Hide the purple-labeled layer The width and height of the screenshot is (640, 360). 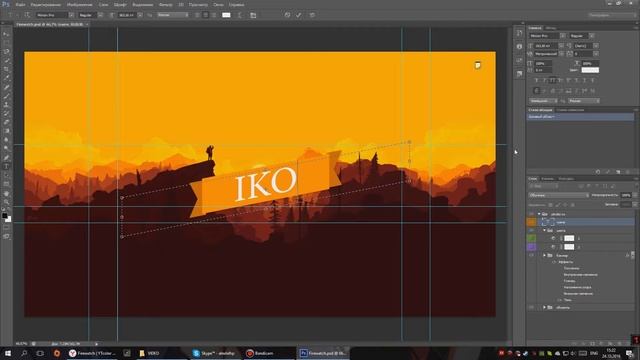[x=531, y=247]
